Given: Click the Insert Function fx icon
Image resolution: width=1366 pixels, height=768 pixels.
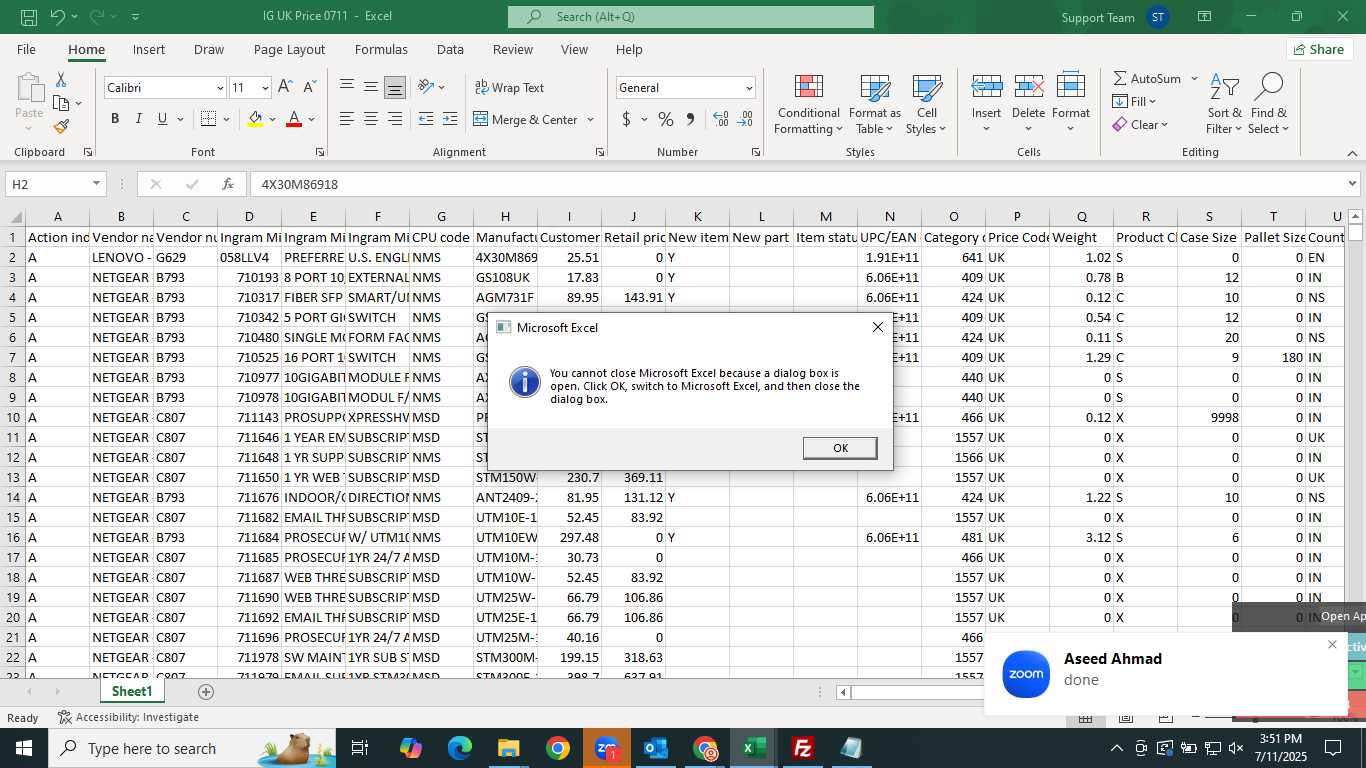Looking at the screenshot, I should point(228,184).
